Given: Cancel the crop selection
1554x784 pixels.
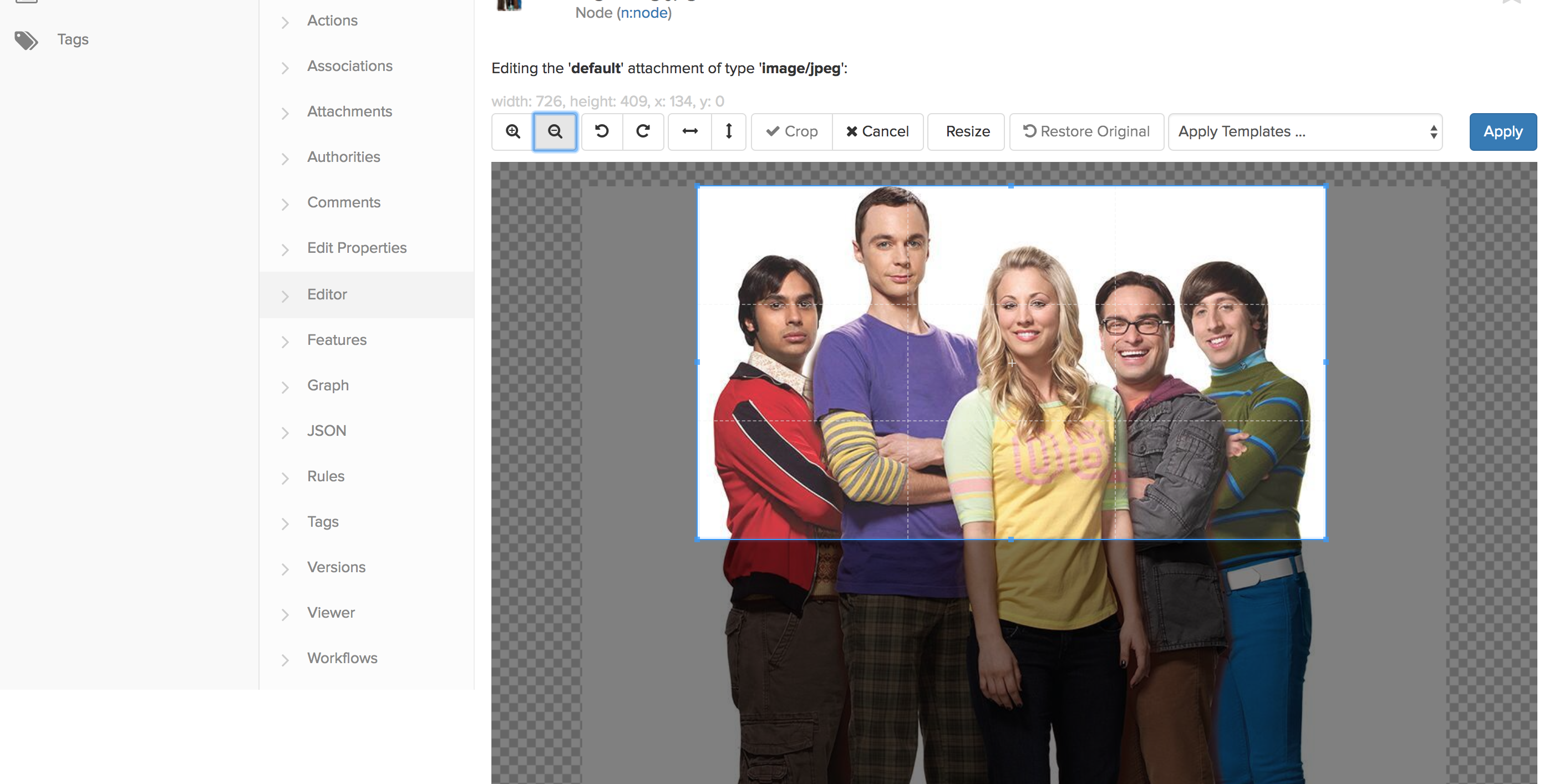Looking at the screenshot, I should coord(877,131).
